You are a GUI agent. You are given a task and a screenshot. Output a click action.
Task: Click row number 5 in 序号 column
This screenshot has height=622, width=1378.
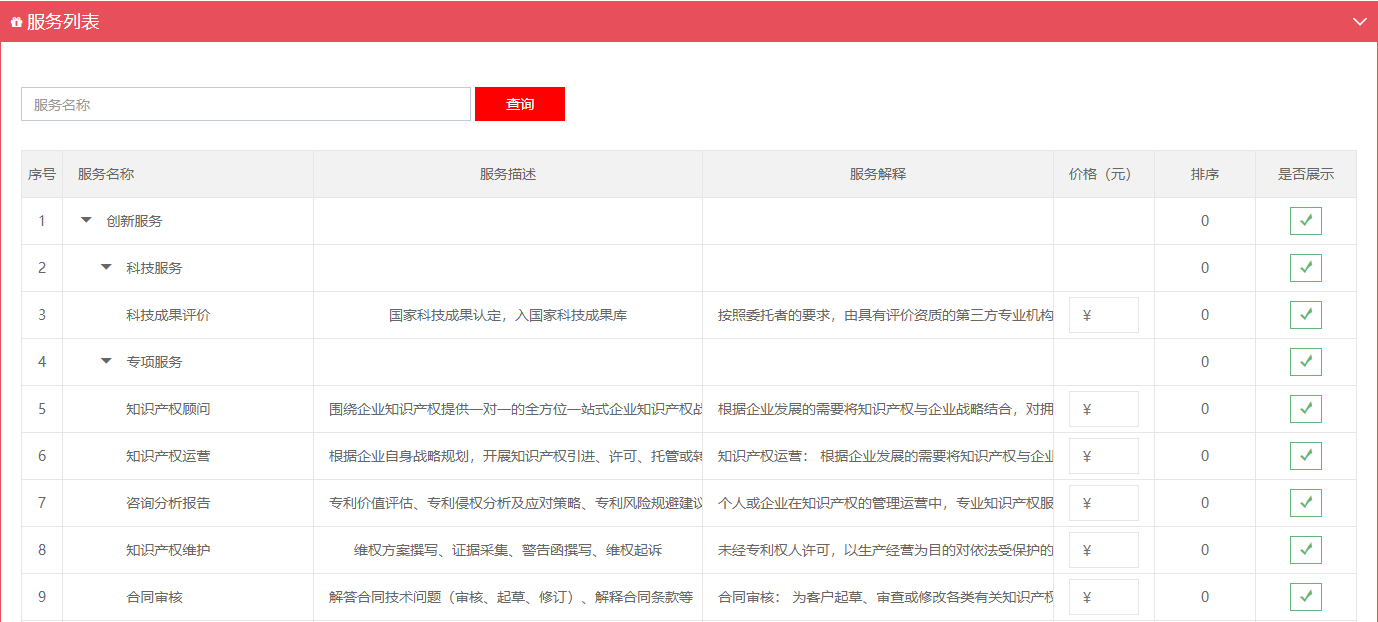[42, 409]
